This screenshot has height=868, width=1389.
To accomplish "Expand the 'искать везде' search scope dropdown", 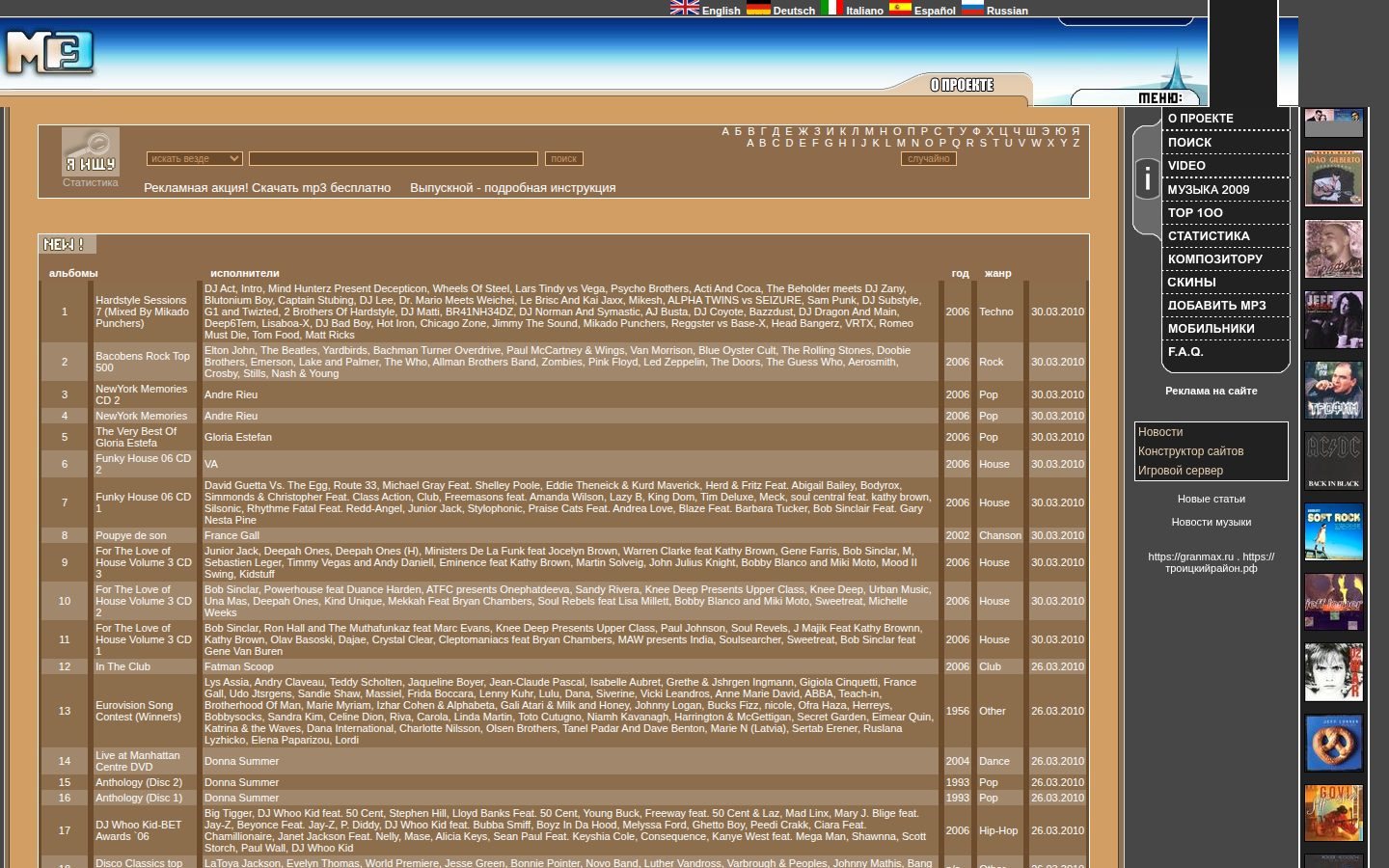I will [x=194, y=158].
